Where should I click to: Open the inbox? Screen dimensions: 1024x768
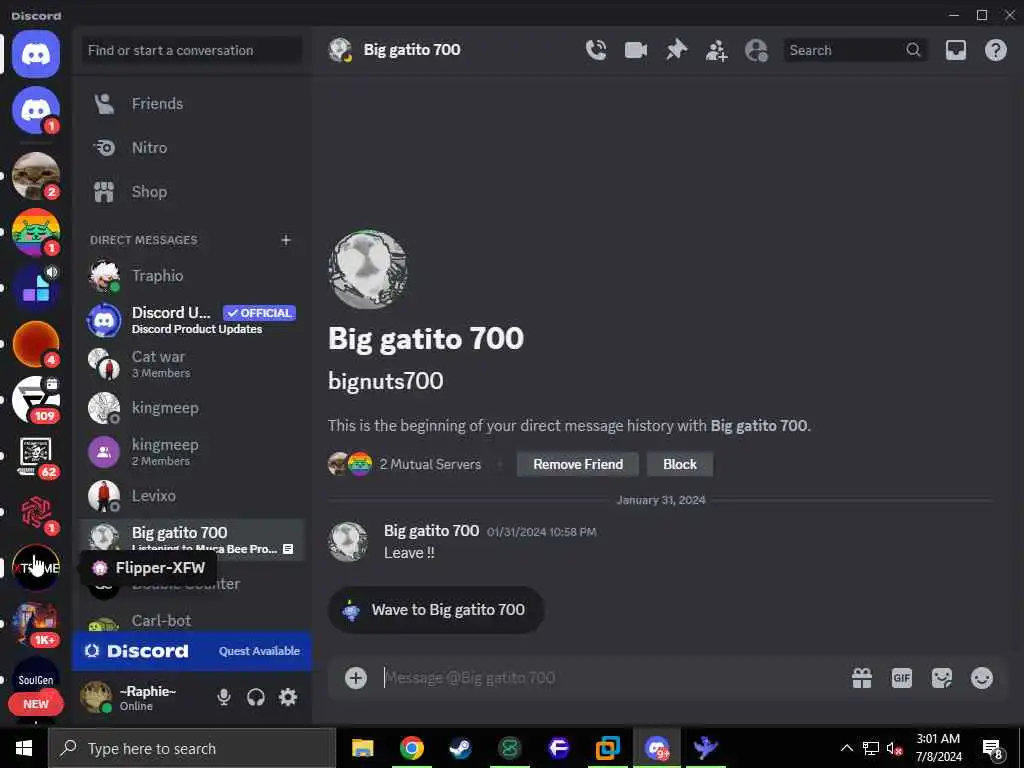(955, 50)
